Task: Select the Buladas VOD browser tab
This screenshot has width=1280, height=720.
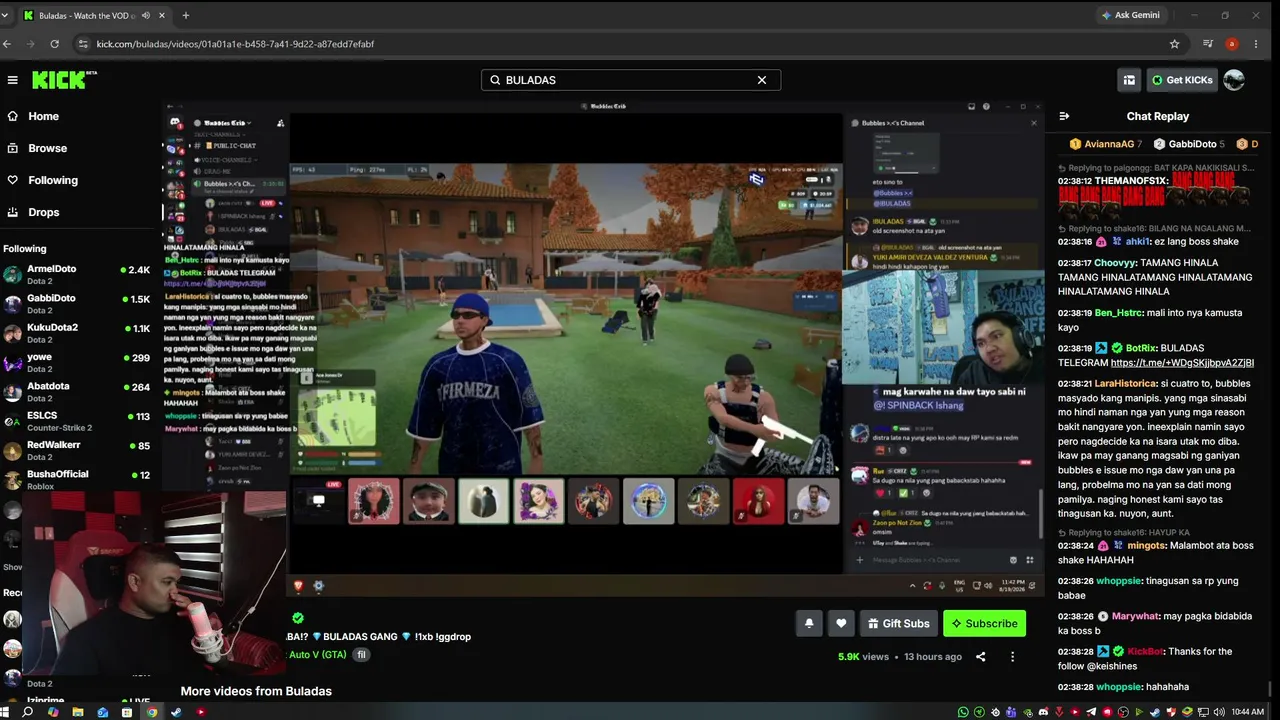Action: tap(93, 15)
